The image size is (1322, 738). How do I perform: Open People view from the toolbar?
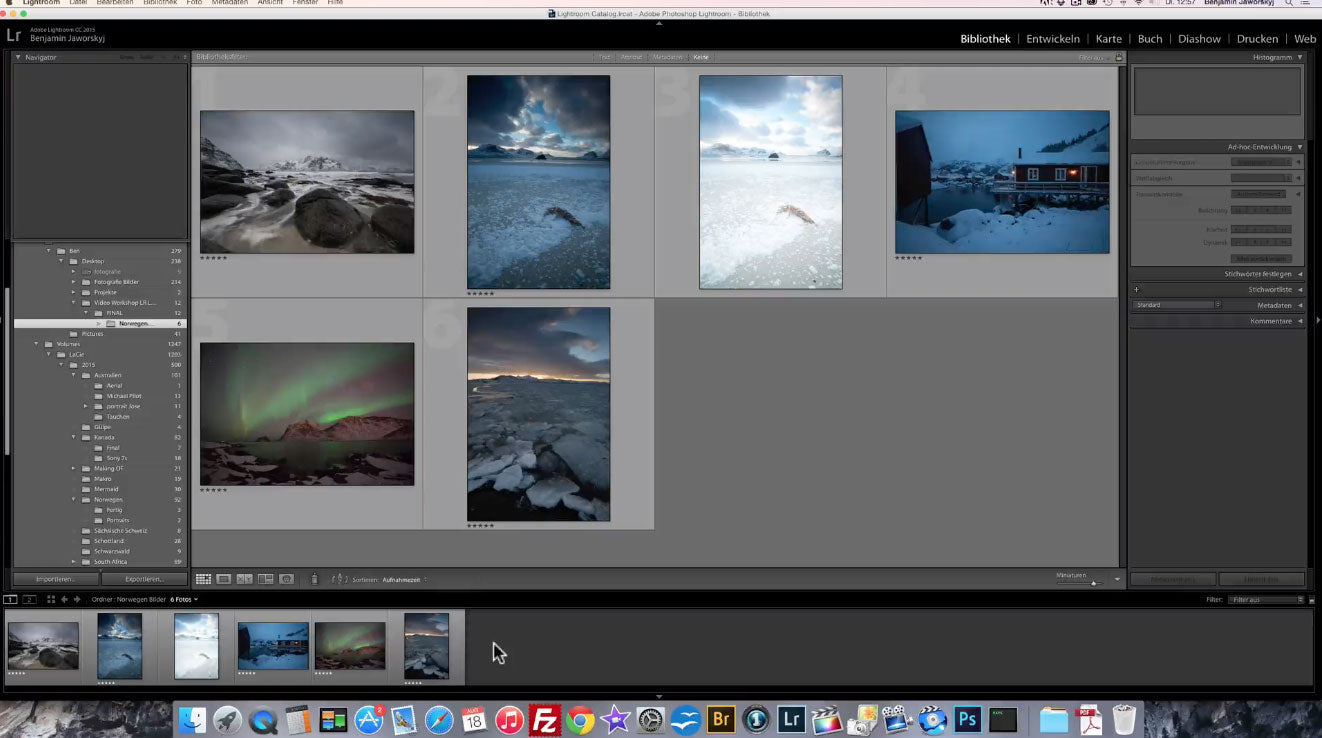286,579
